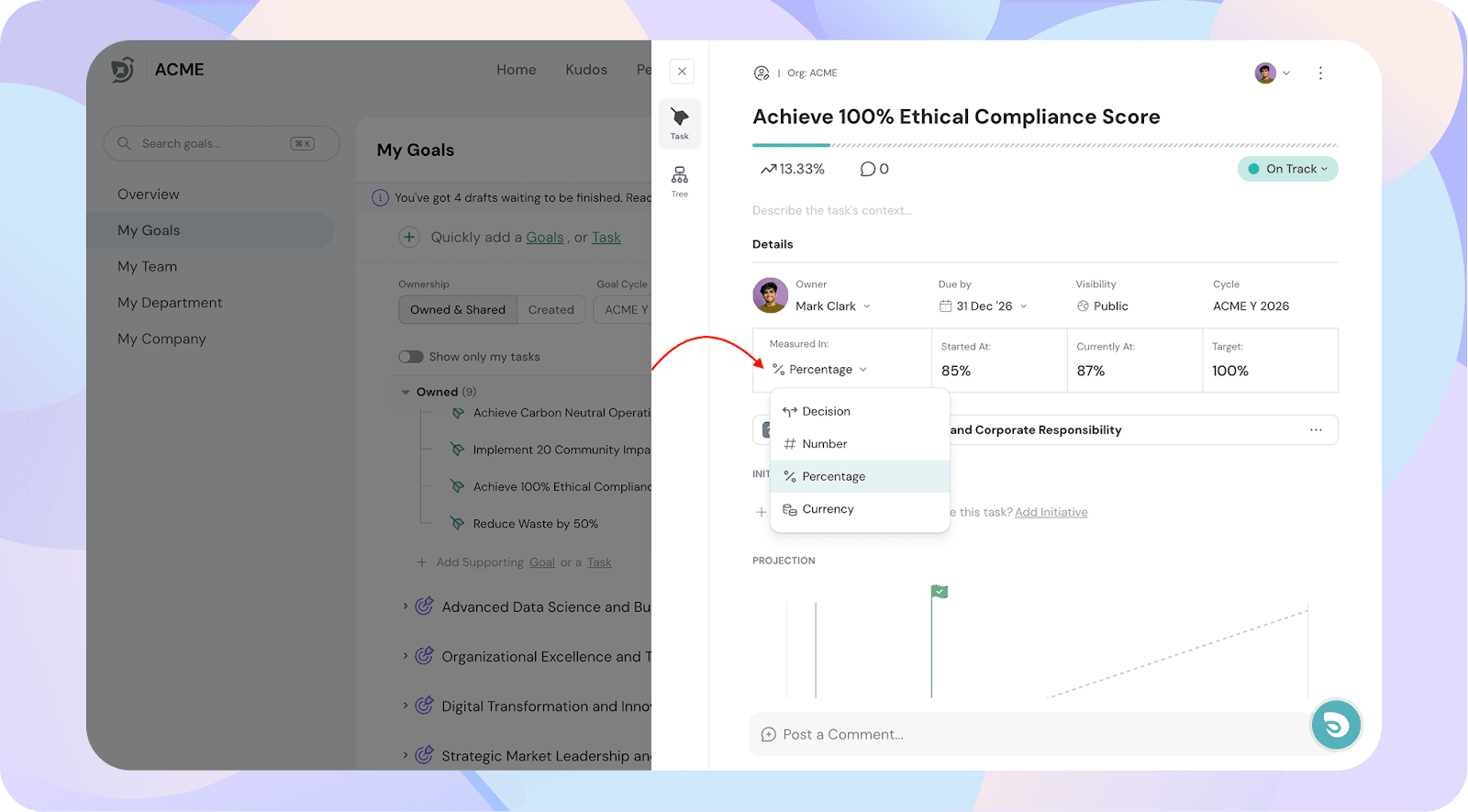The width and height of the screenshot is (1468, 812).
Task: Click the info icon in drafts notice
Action: click(380, 198)
